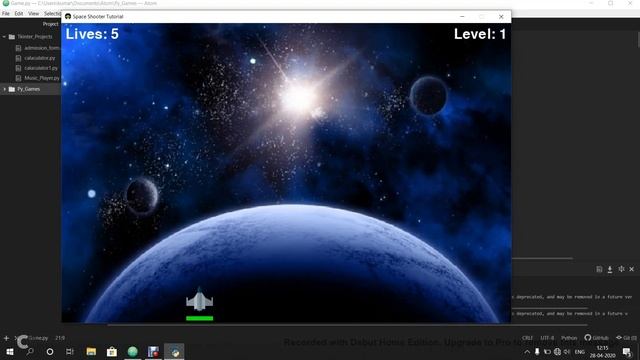Open Microsoft Store from the taskbar
Screen dimensions: 640x360
coord(112,351)
